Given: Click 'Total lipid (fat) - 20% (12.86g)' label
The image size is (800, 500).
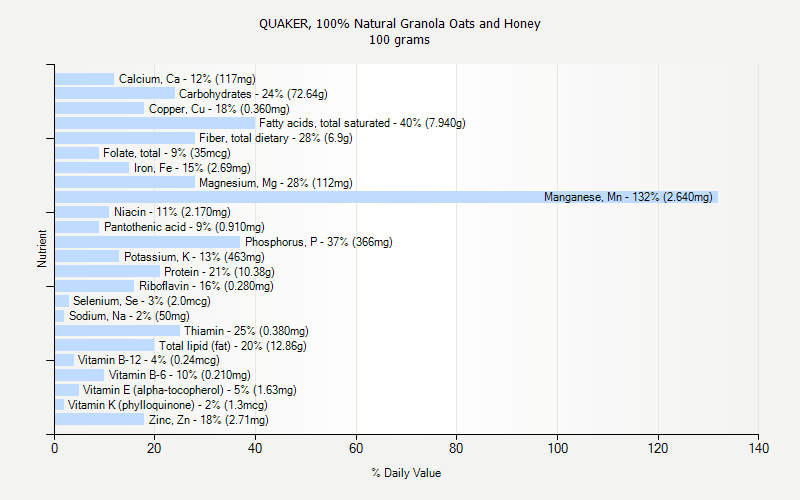Looking at the screenshot, I should [233, 346].
